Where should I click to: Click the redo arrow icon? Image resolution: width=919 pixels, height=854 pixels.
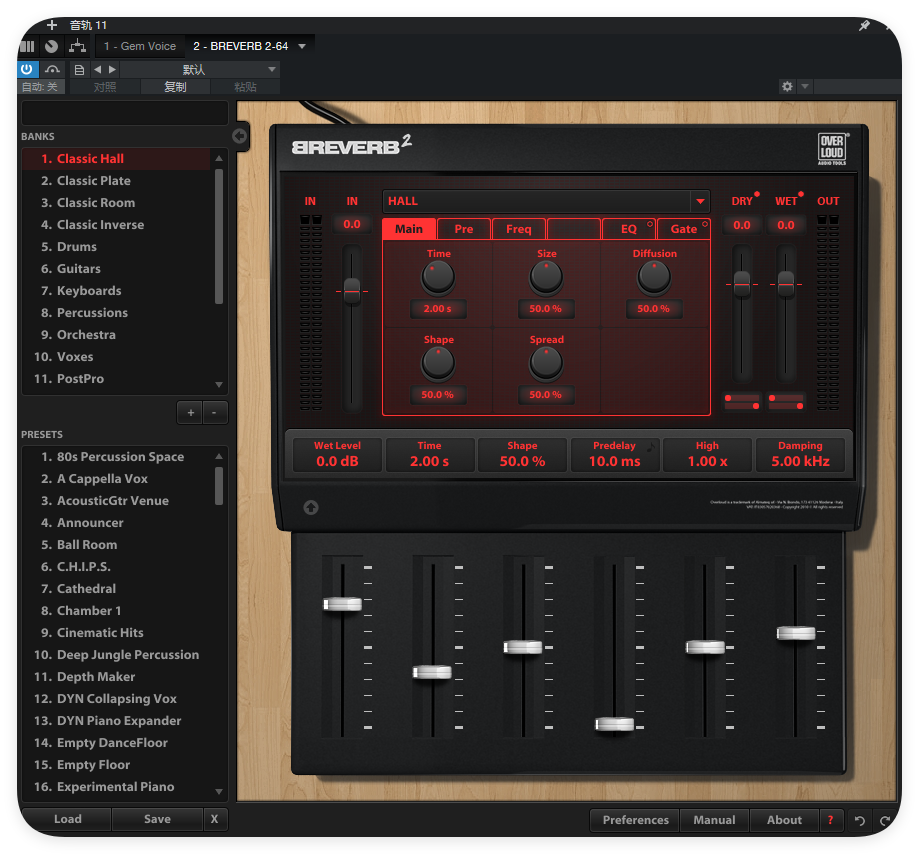pos(885,821)
